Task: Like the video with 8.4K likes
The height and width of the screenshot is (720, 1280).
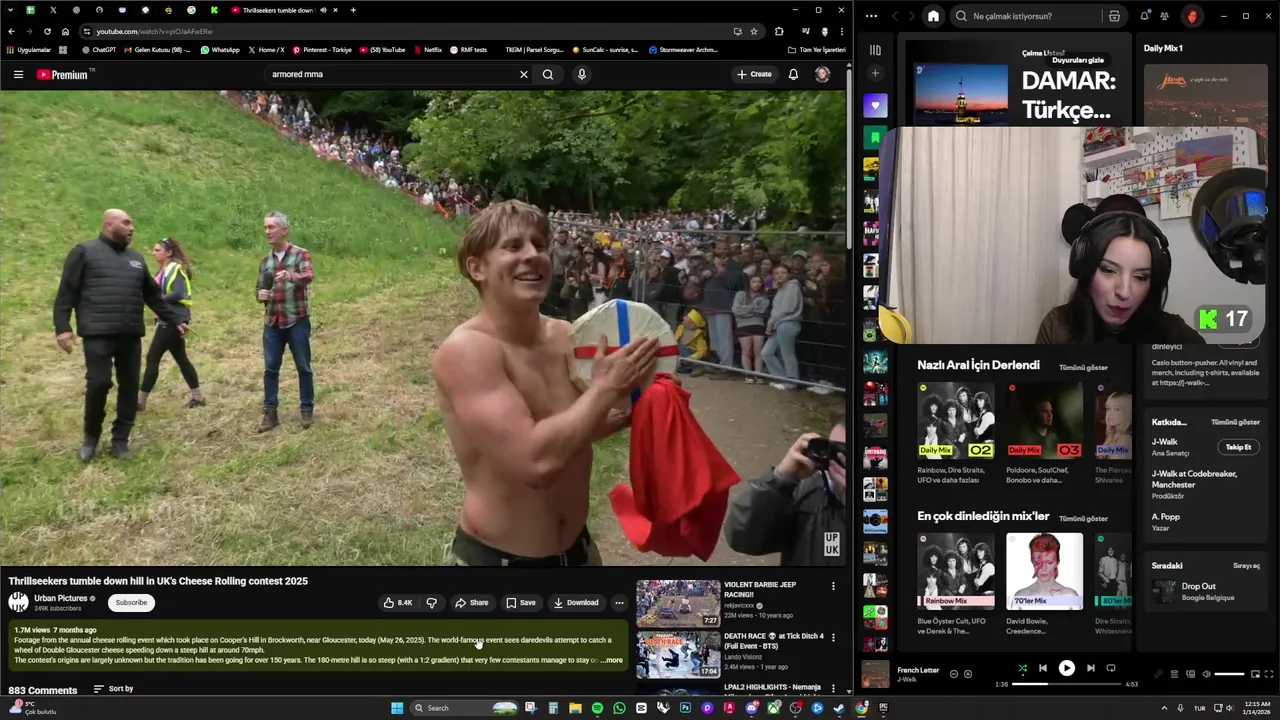Action: pos(397,603)
